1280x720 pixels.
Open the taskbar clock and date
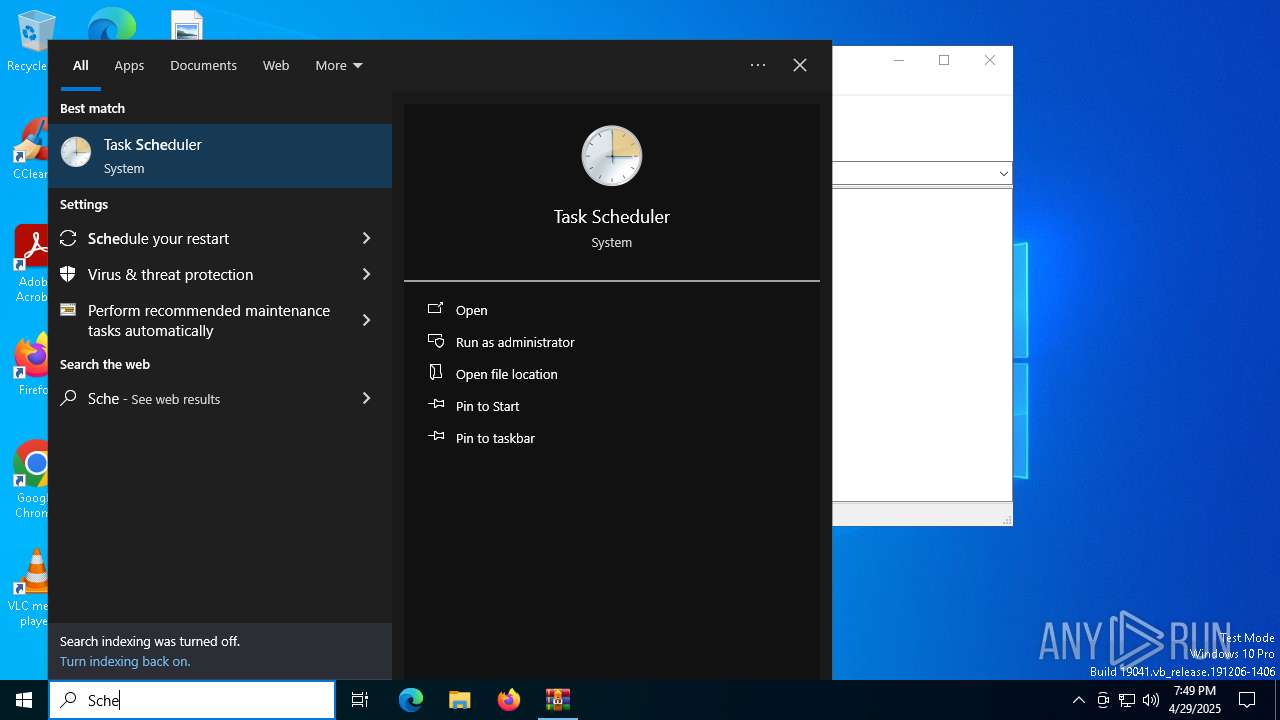pyautogui.click(x=1195, y=700)
